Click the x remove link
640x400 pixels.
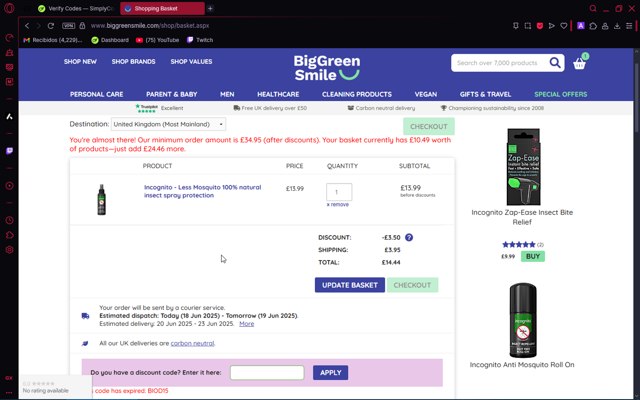pos(338,204)
